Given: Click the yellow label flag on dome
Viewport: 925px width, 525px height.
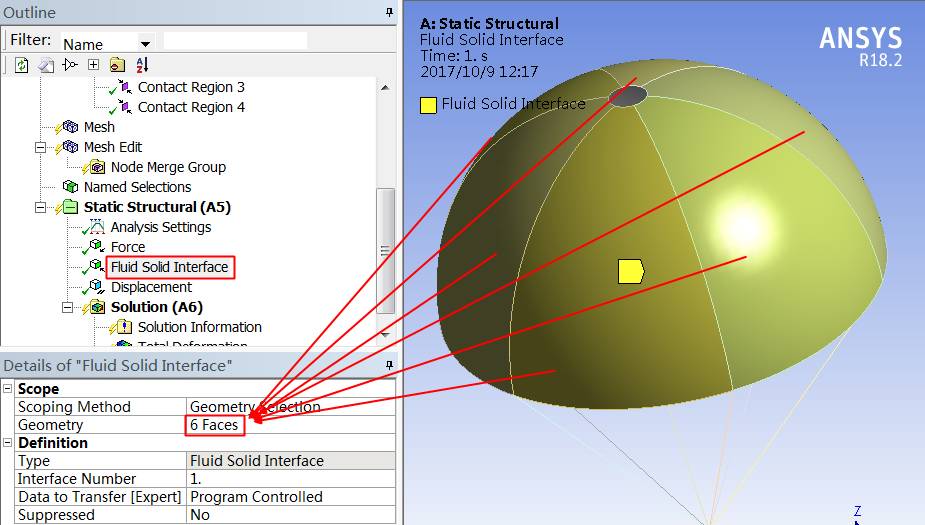Looking at the screenshot, I should [631, 271].
